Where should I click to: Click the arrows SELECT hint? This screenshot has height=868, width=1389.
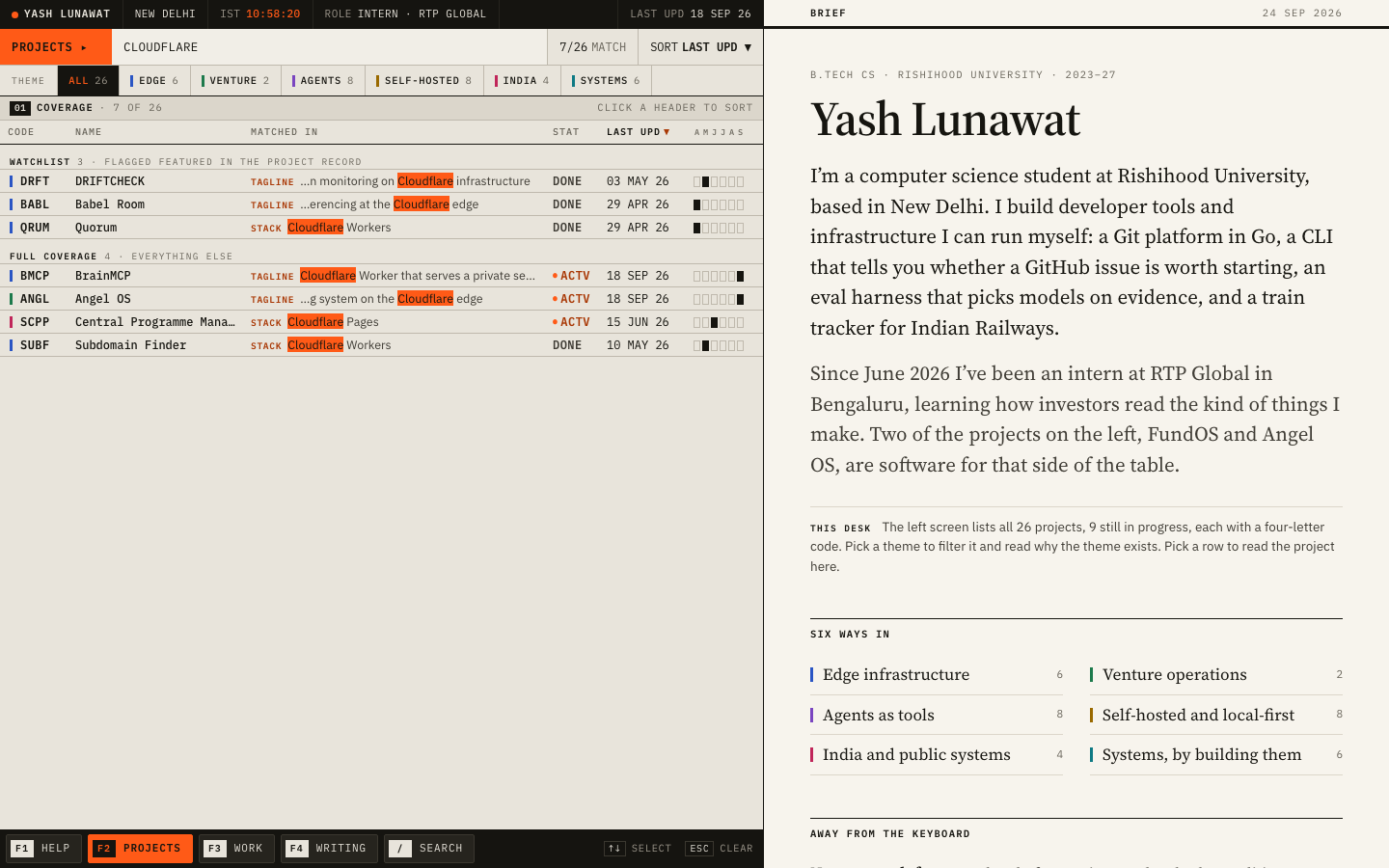pos(638,849)
